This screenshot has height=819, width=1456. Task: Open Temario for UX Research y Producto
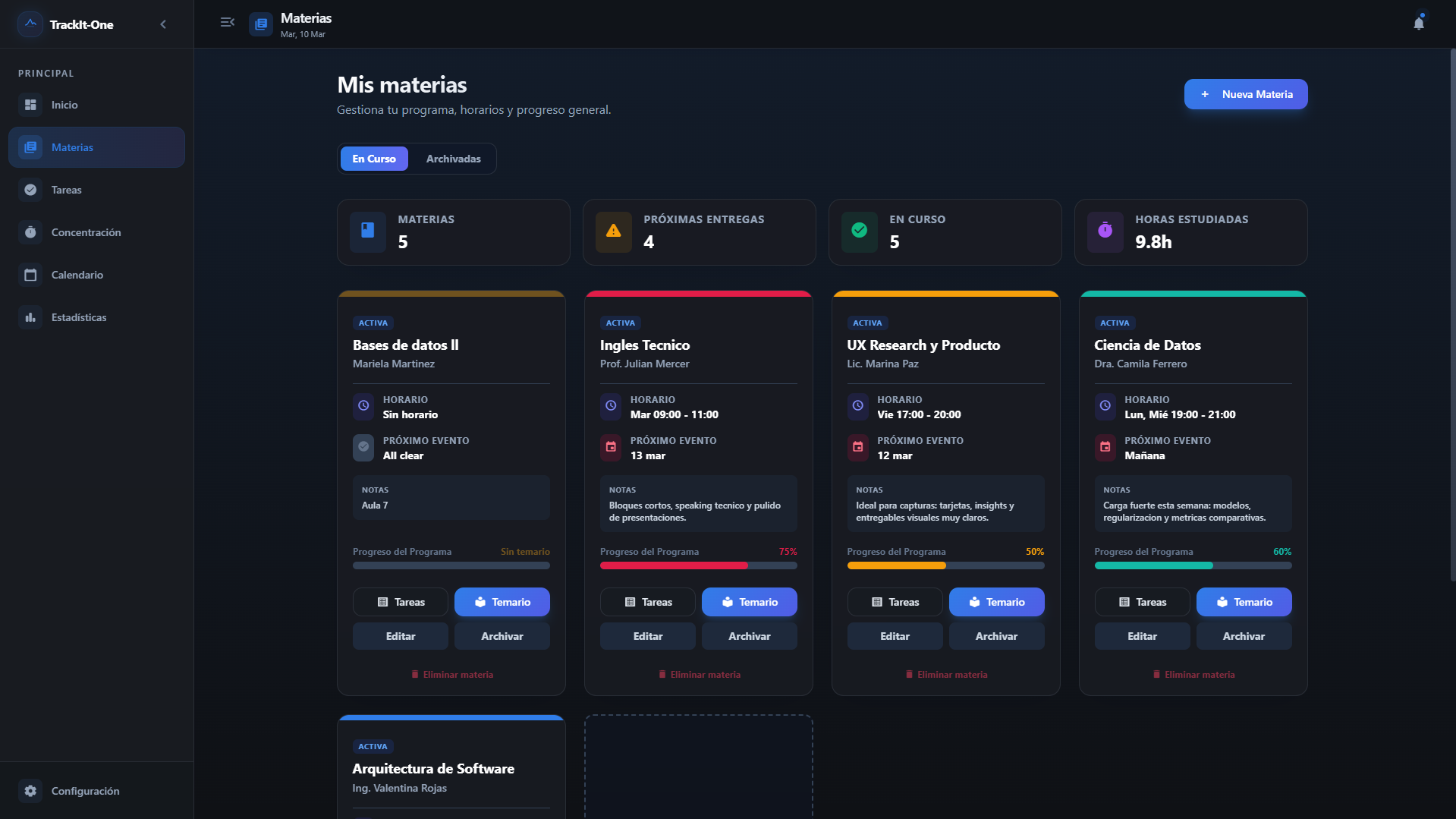(x=997, y=602)
